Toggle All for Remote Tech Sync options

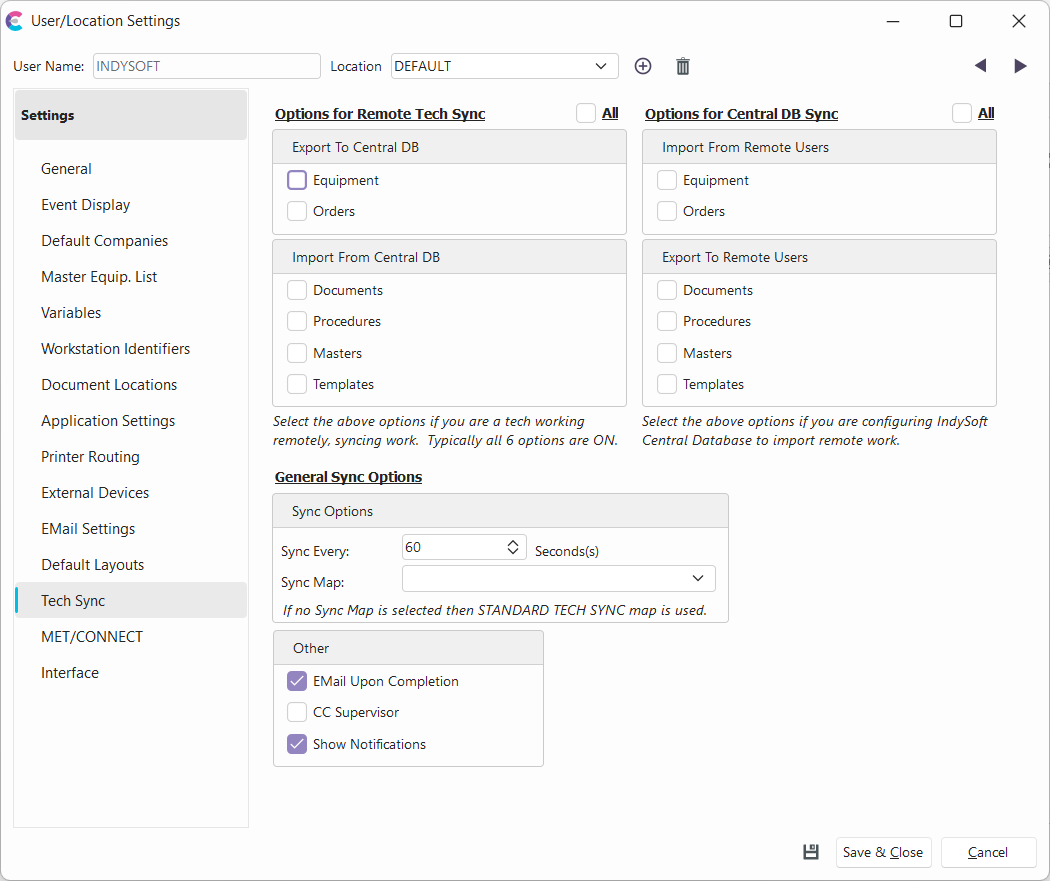(x=586, y=113)
